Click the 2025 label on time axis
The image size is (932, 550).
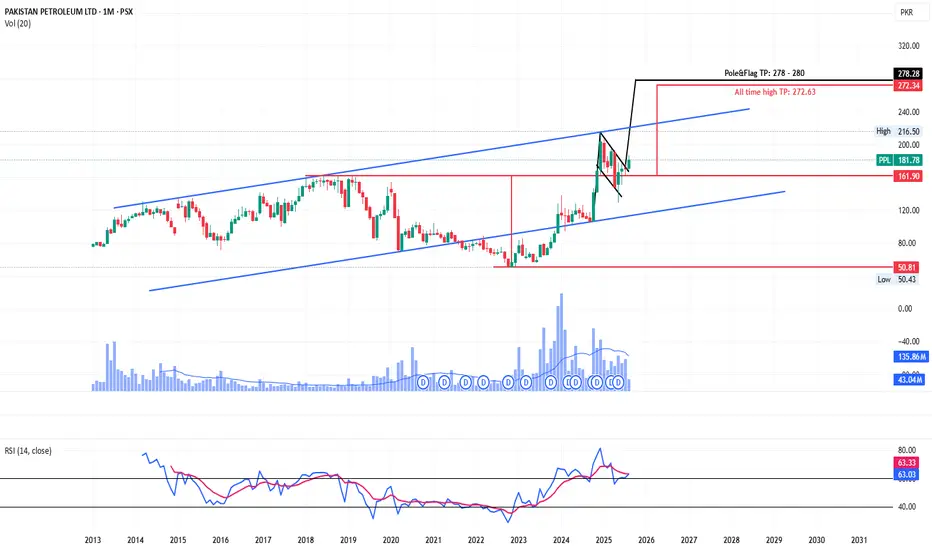point(603,540)
